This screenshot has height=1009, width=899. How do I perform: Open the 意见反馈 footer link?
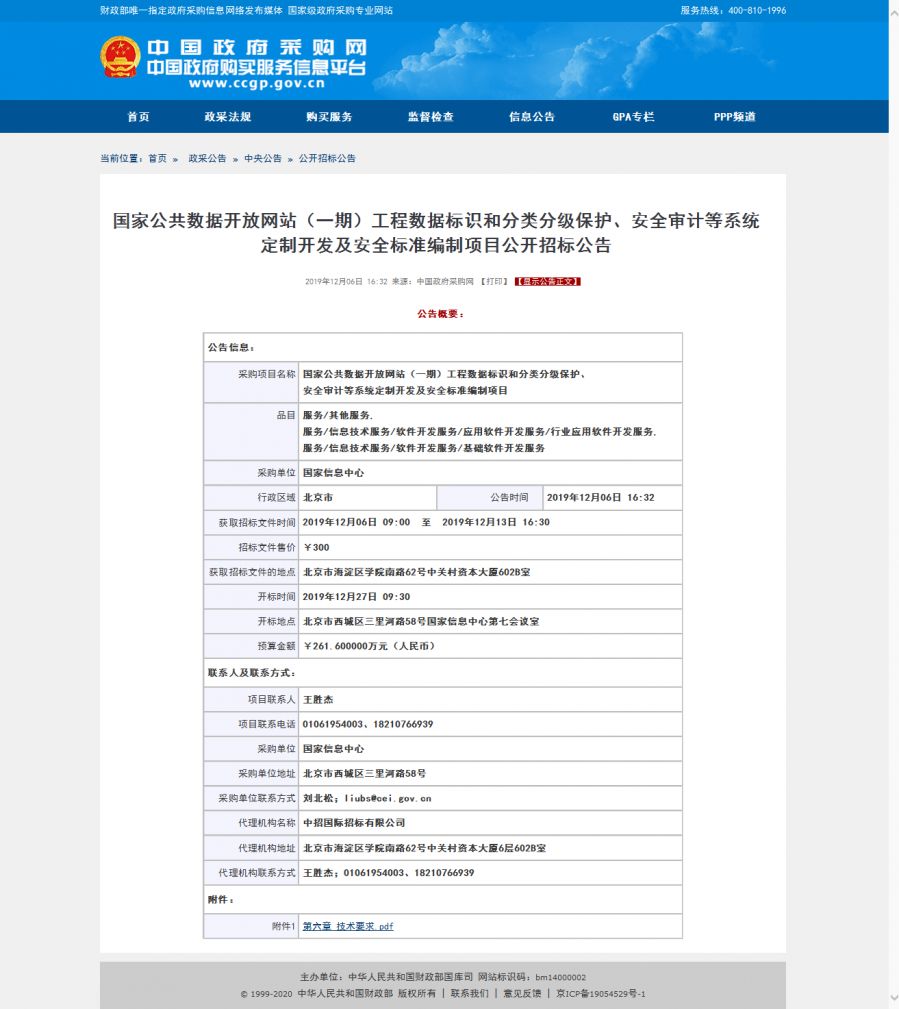[522, 994]
